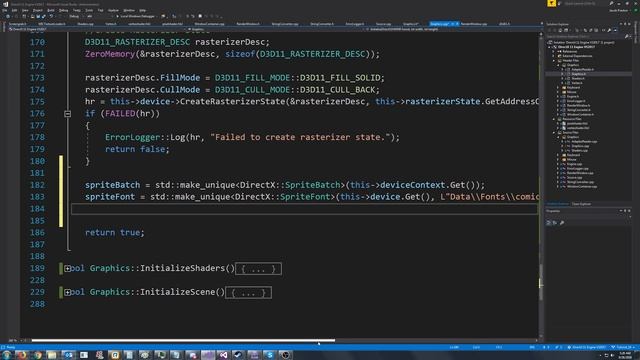Open Steam from the taskbar
This screenshot has width=640, height=360.
[238, 355]
